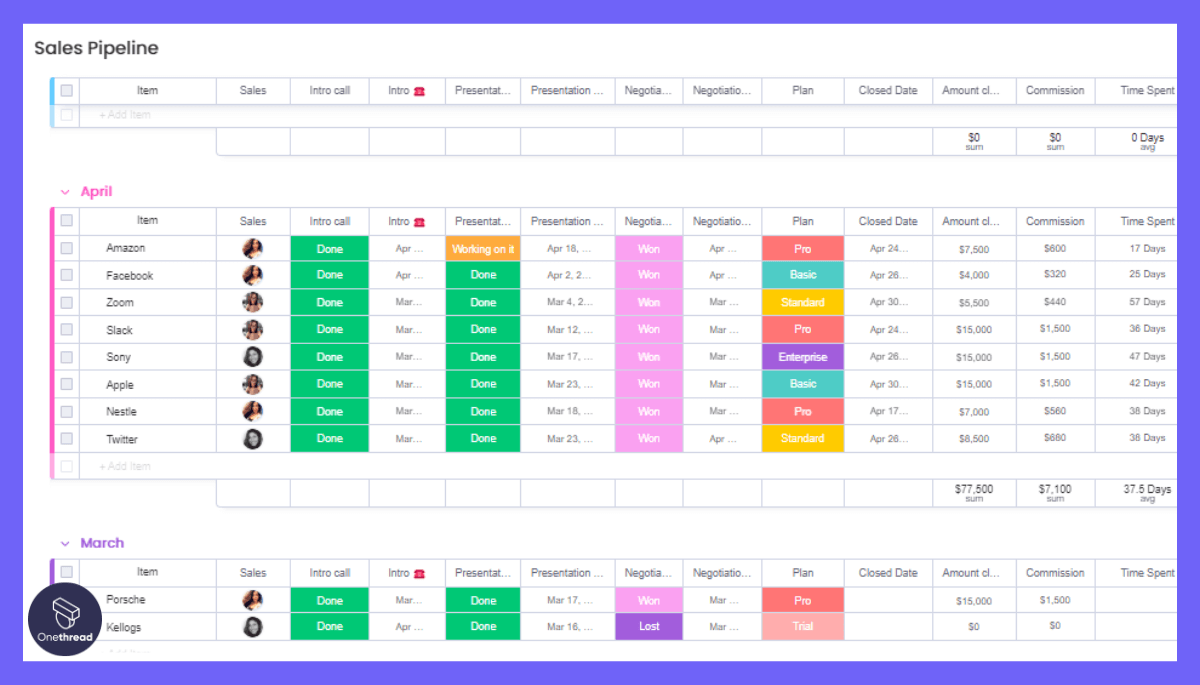Collapse the April group
This screenshot has width=1200, height=685.
67,191
